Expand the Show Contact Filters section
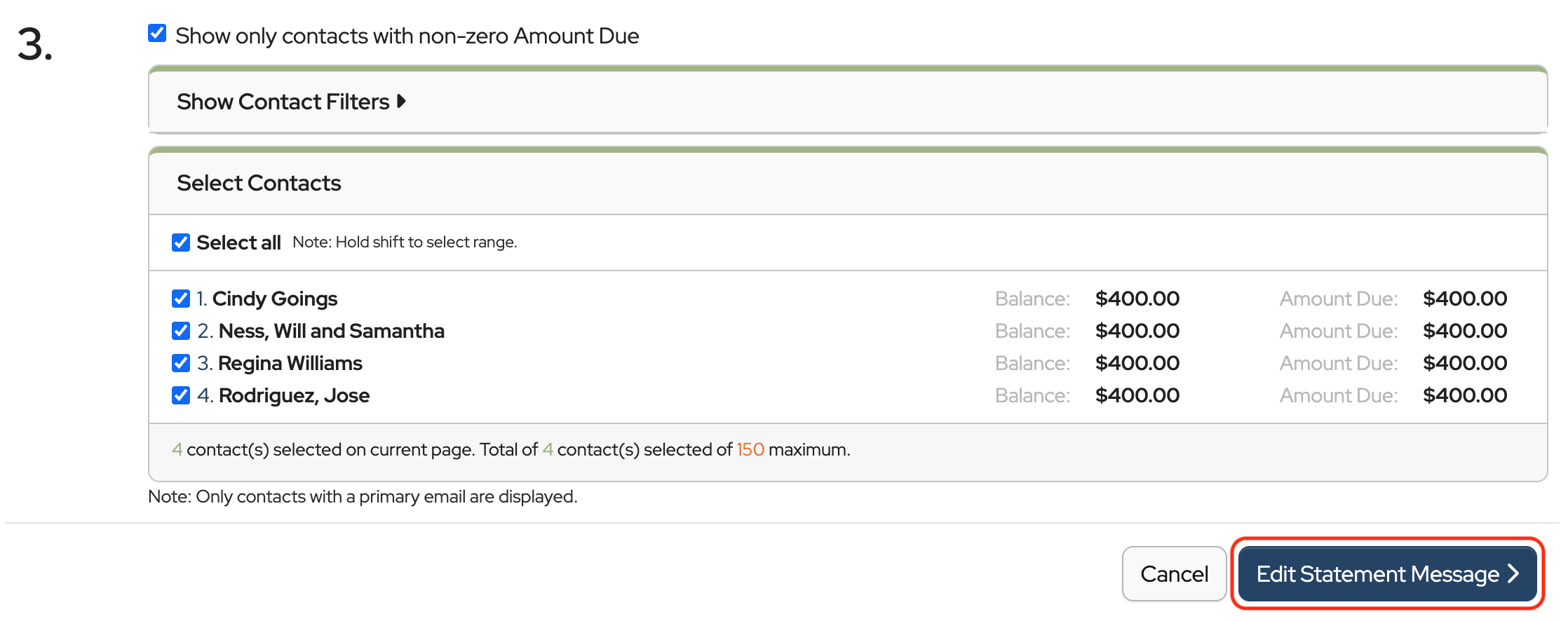Screen dimensions: 1568x621 283,102
